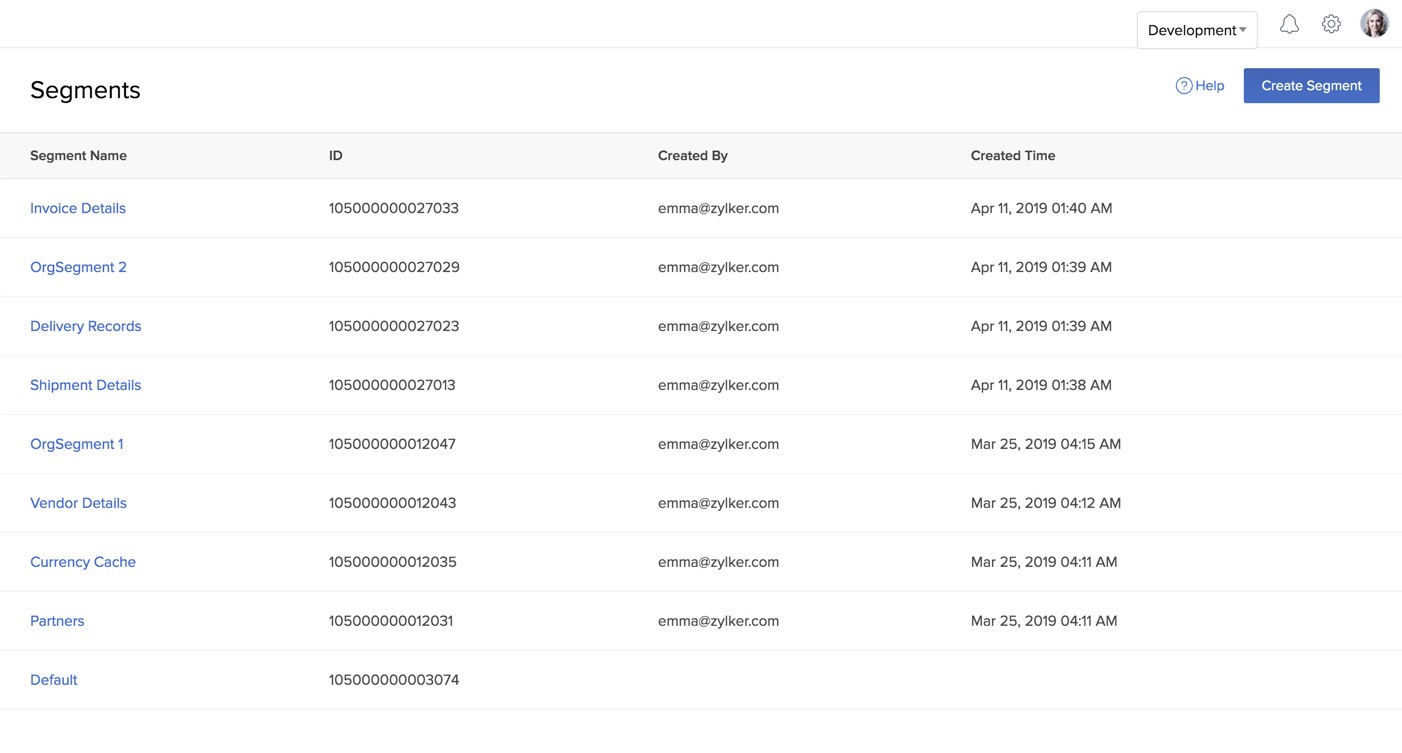Select the Delivery Records segment link
The width and height of the screenshot is (1402, 753).
click(85, 326)
